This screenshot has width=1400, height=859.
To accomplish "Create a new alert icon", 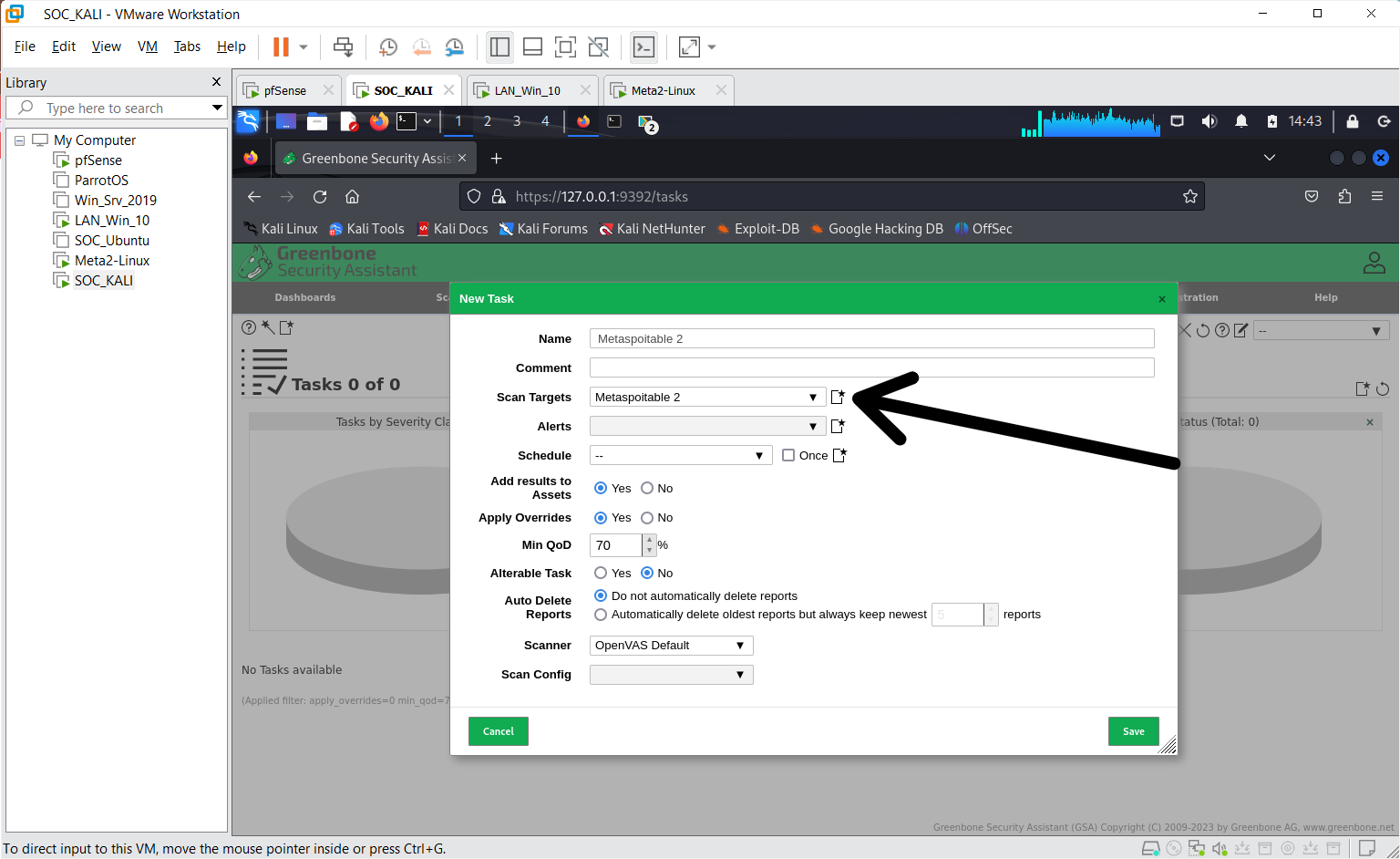I will pos(838,426).
